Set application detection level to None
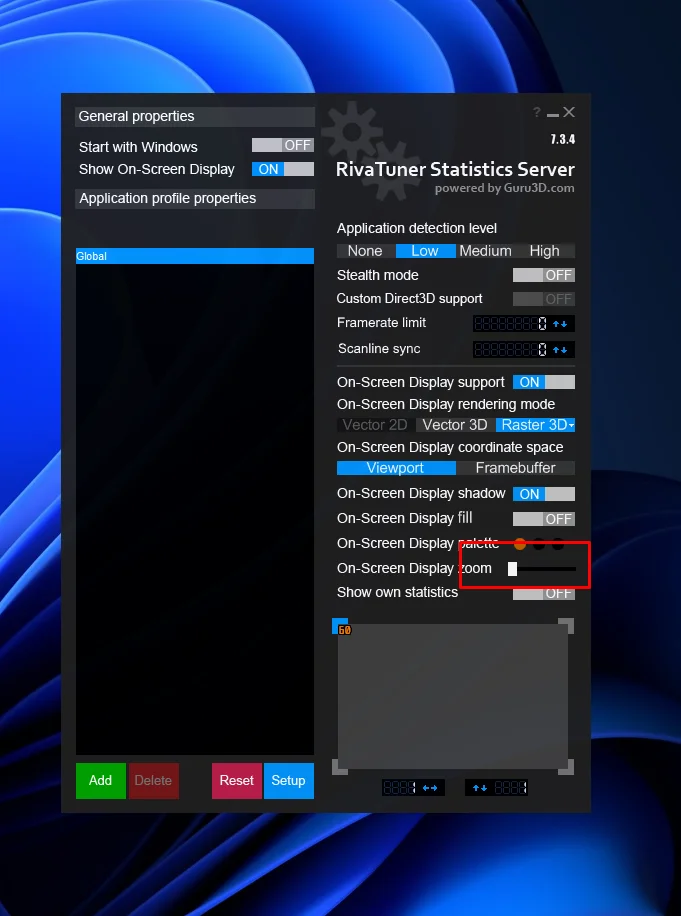Image resolution: width=681 pixels, height=916 pixels. tap(365, 251)
